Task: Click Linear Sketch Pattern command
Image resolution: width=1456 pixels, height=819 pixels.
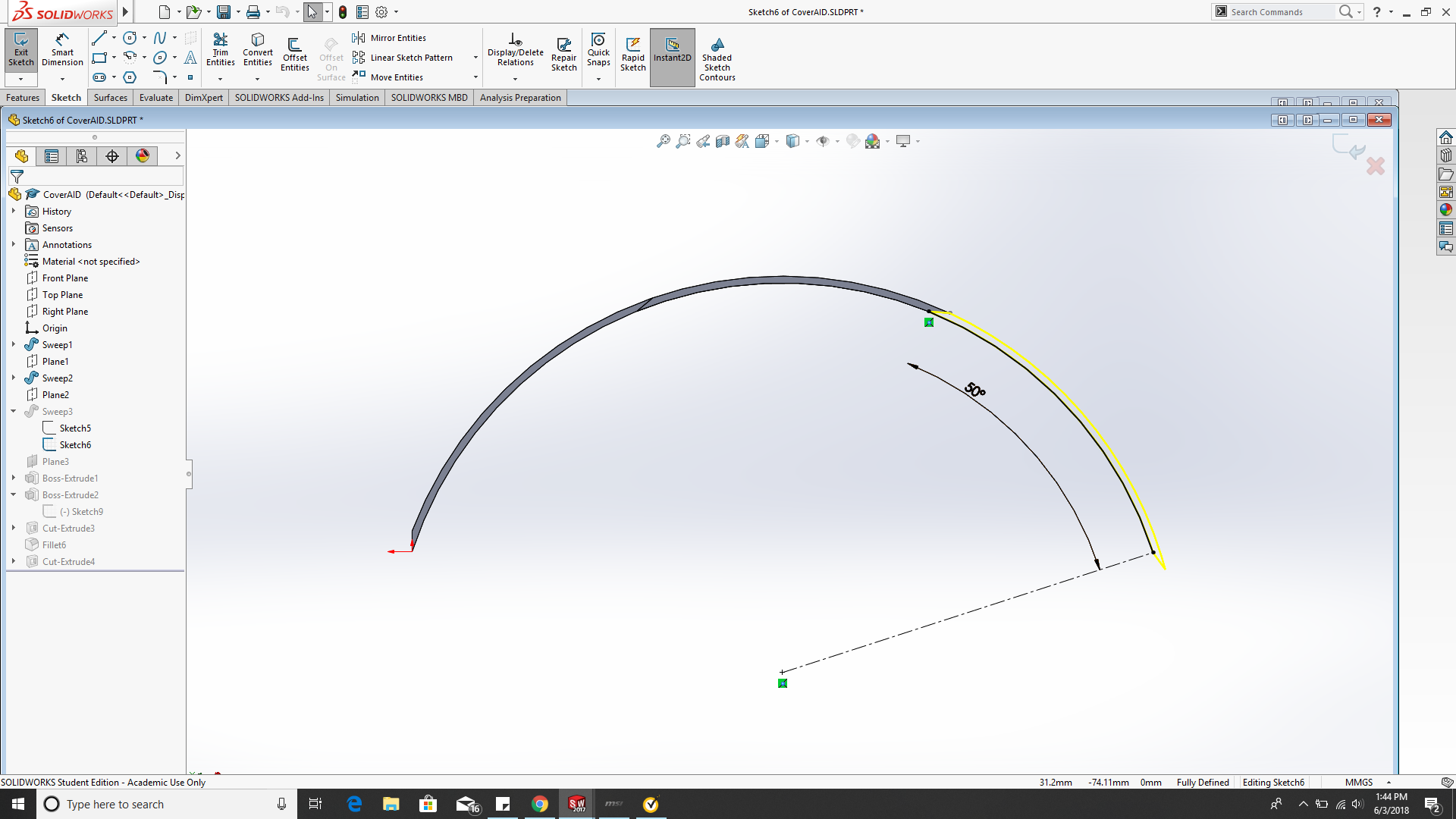Action: point(403,58)
